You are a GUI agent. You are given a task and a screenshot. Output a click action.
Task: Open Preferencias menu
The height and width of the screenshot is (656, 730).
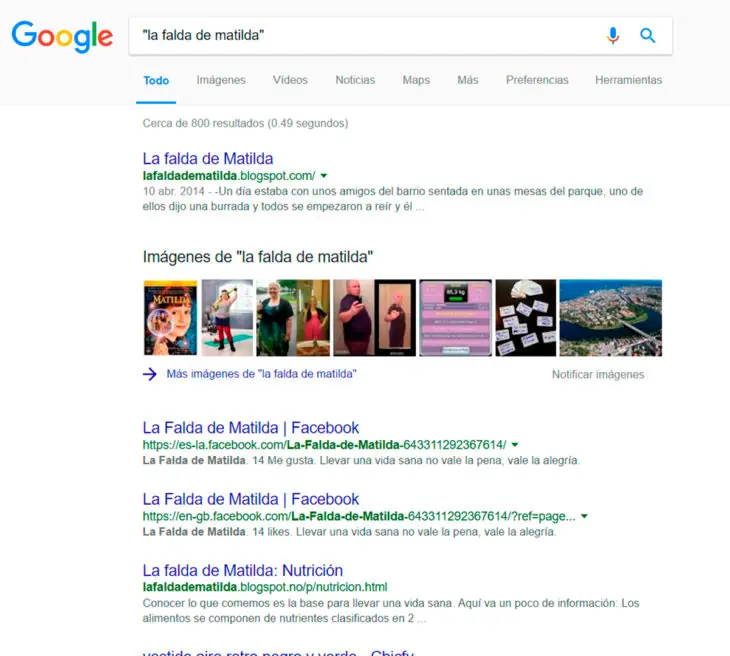point(537,80)
